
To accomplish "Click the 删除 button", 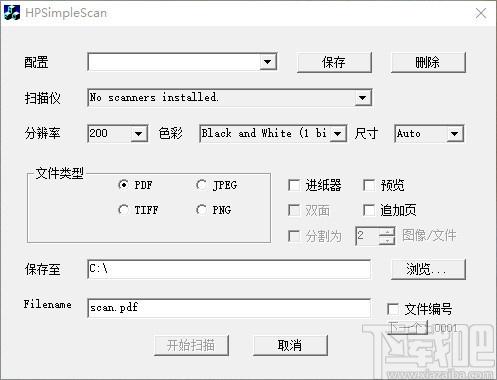I will (x=428, y=62).
